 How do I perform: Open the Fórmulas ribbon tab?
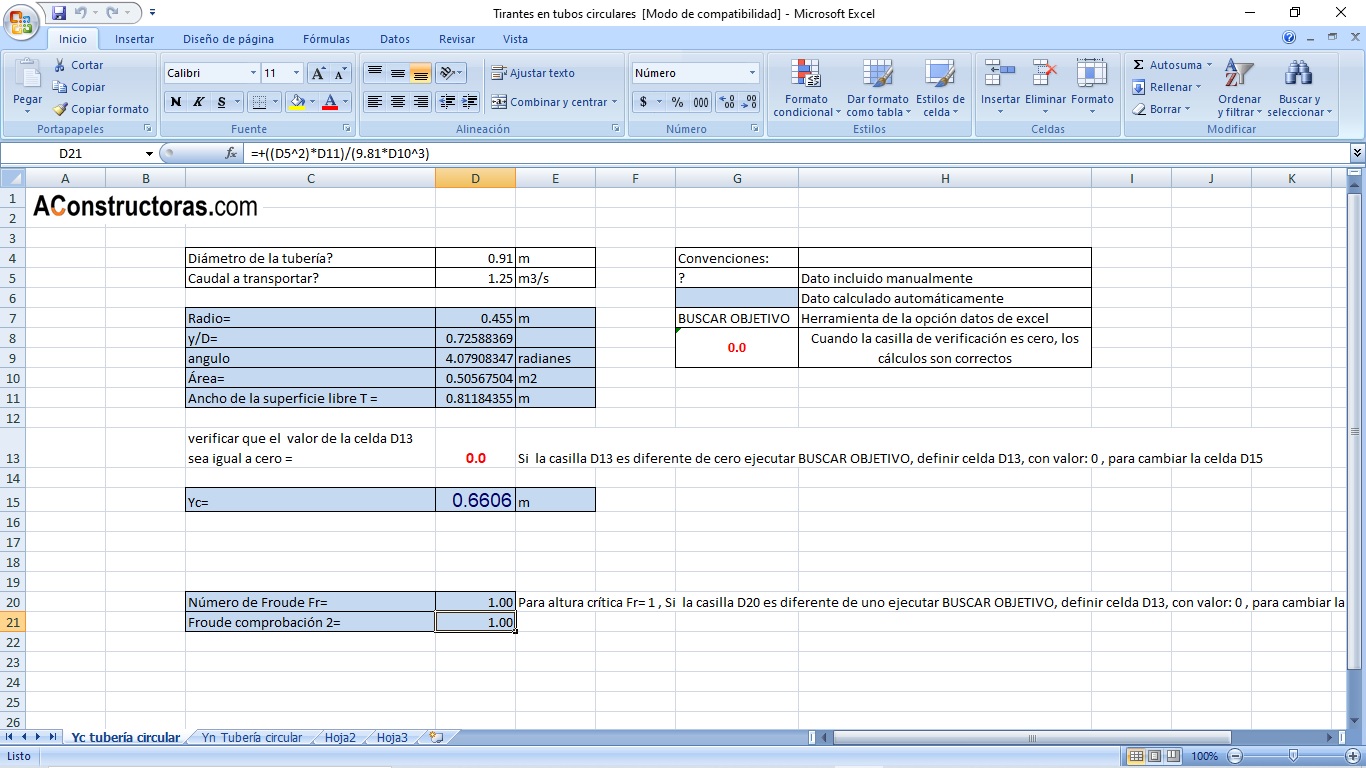tap(326, 39)
